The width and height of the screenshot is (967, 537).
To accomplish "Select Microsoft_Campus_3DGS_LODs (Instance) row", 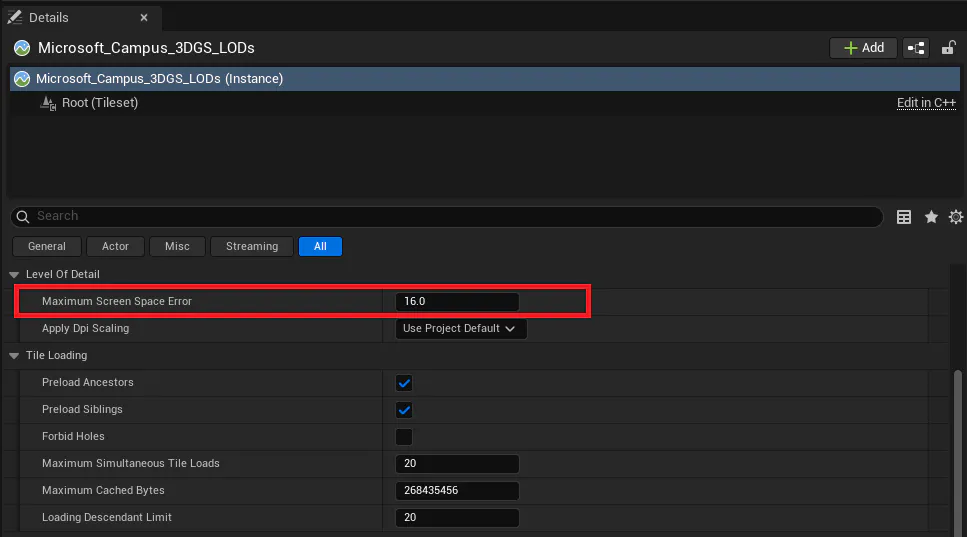I will point(485,79).
